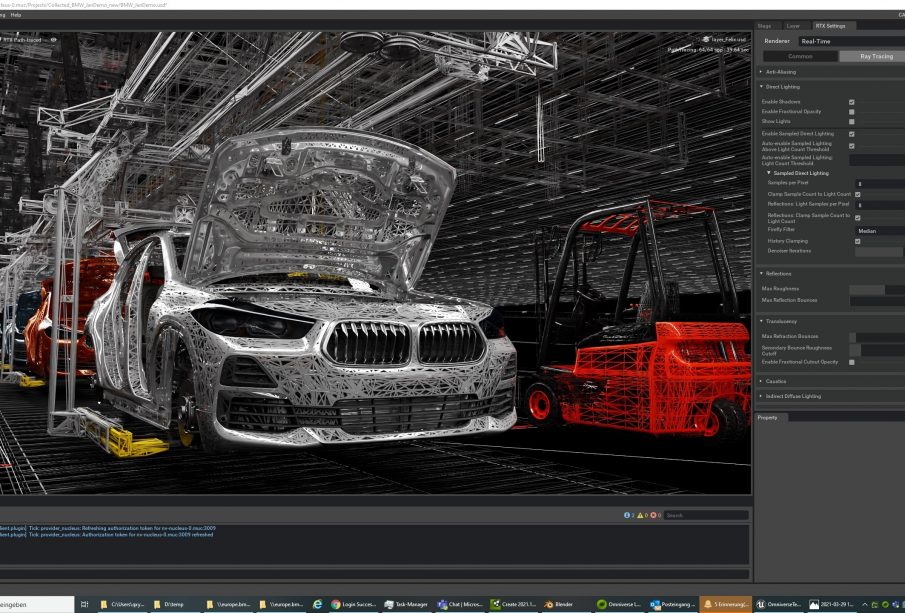
Task: Click the Common settings button
Action: 800,56
